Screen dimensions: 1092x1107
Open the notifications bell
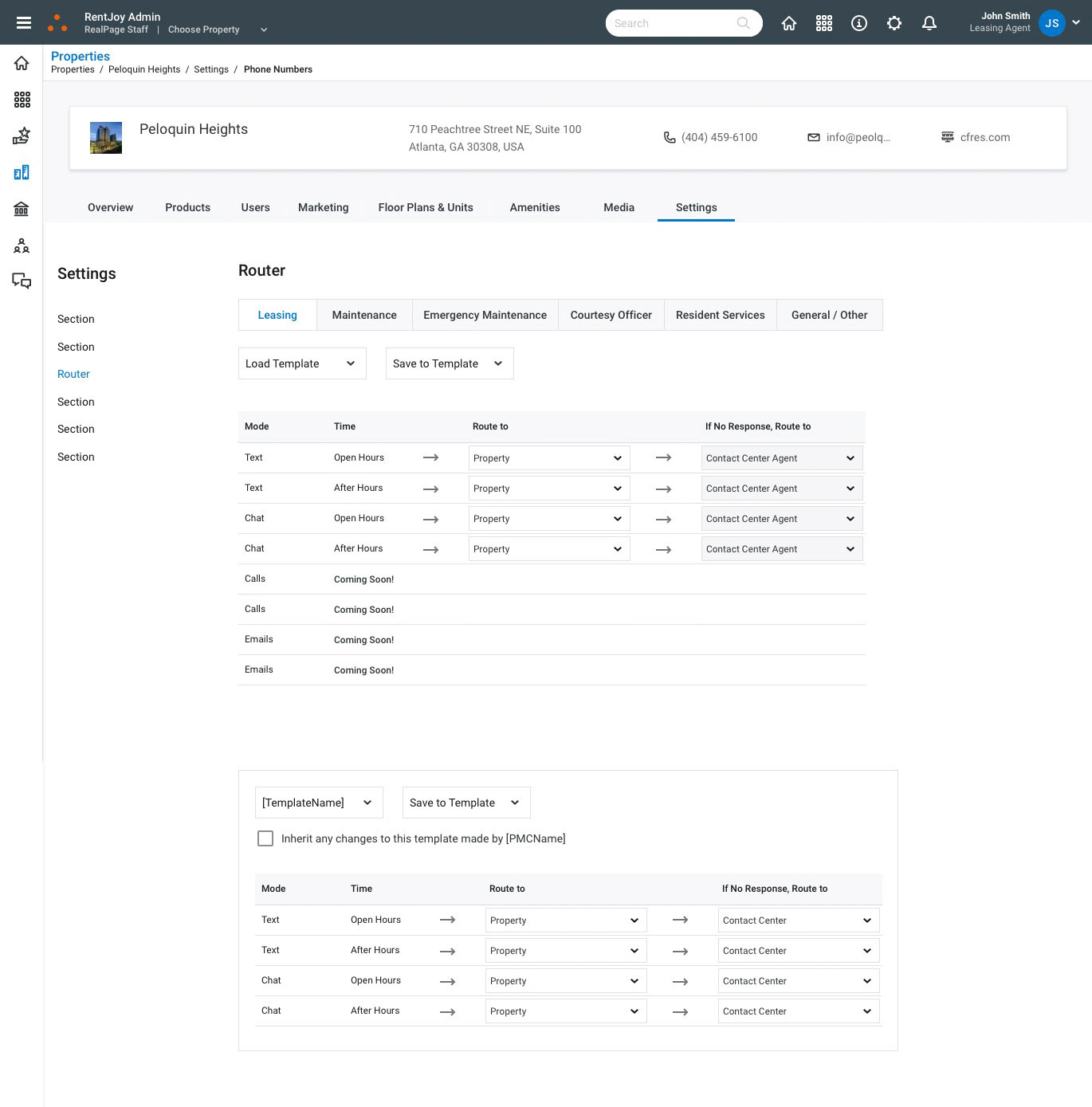pyautogui.click(x=929, y=23)
